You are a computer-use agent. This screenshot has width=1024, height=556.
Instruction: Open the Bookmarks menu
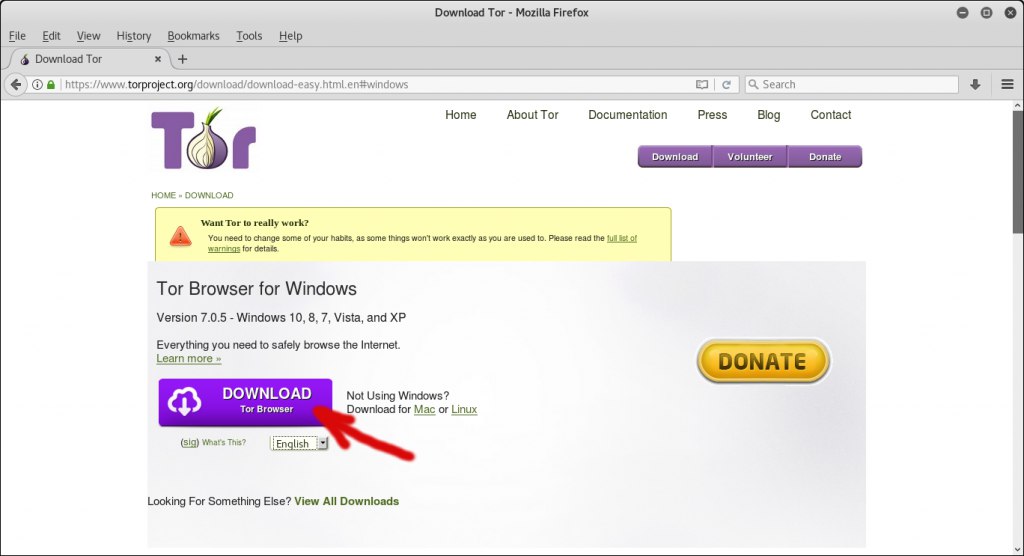coord(193,36)
